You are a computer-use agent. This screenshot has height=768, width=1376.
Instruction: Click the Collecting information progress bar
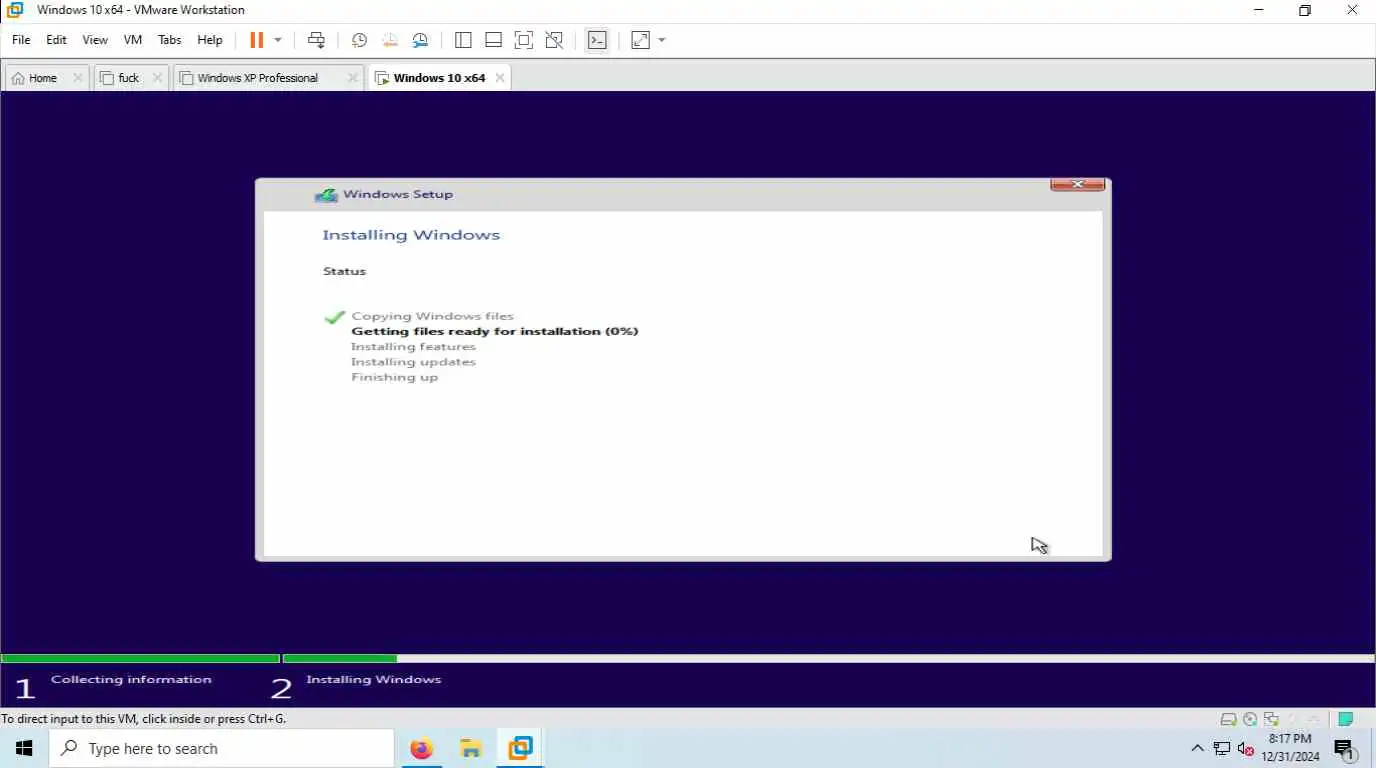click(x=140, y=658)
